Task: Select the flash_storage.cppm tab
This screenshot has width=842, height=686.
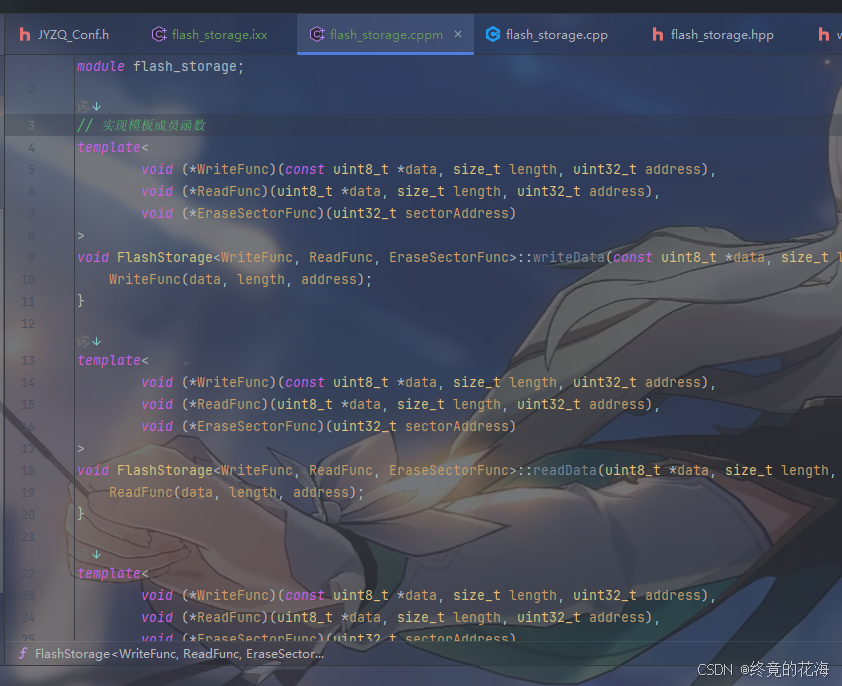Action: [x=386, y=35]
